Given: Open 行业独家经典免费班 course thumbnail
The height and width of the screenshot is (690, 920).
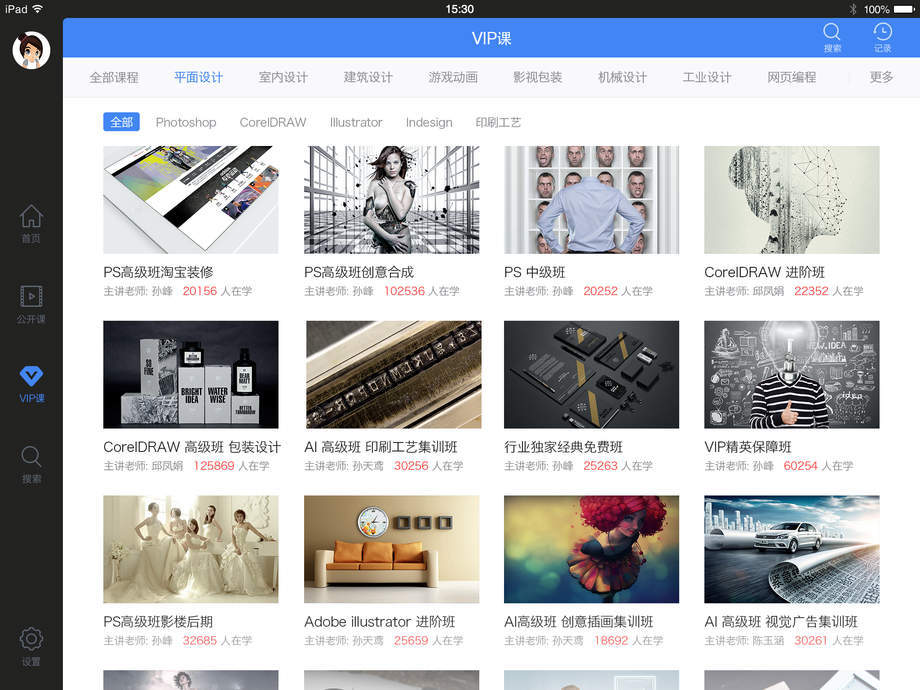Looking at the screenshot, I should tap(591, 374).
